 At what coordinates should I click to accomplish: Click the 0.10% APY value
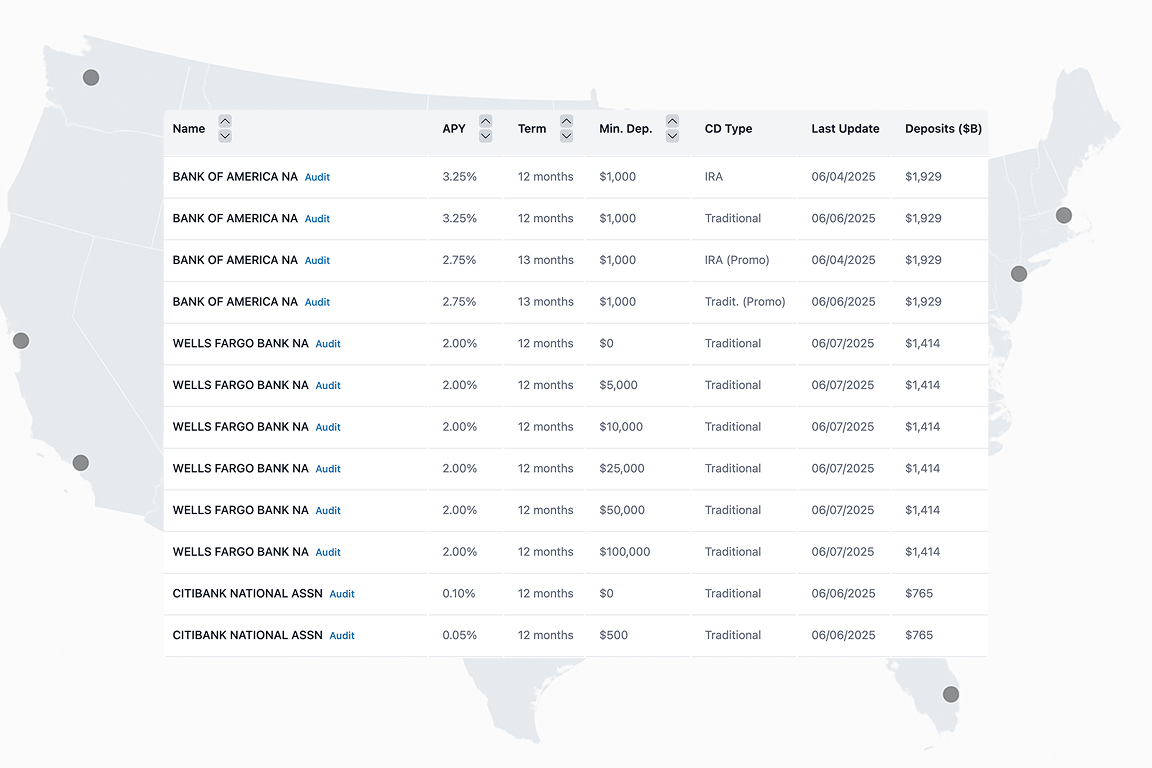(458, 593)
